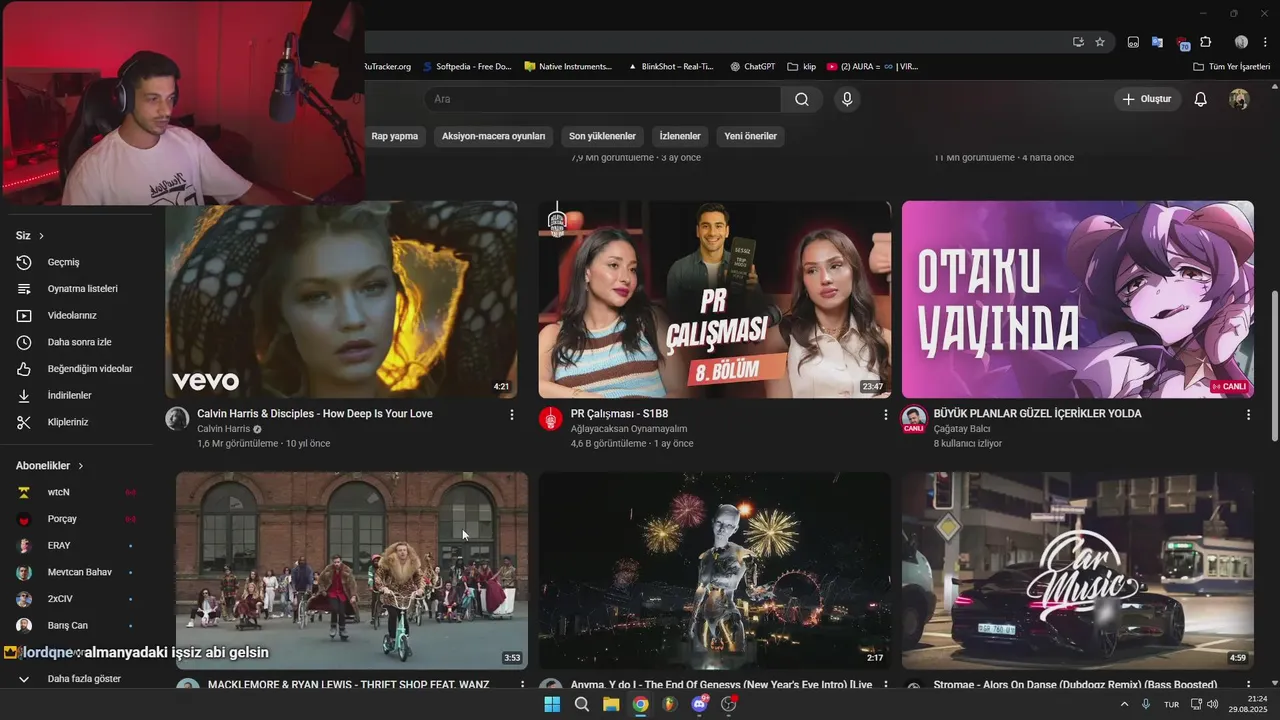Play the How Deep Is Your Love thumbnail
1280x720 pixels.
341,299
